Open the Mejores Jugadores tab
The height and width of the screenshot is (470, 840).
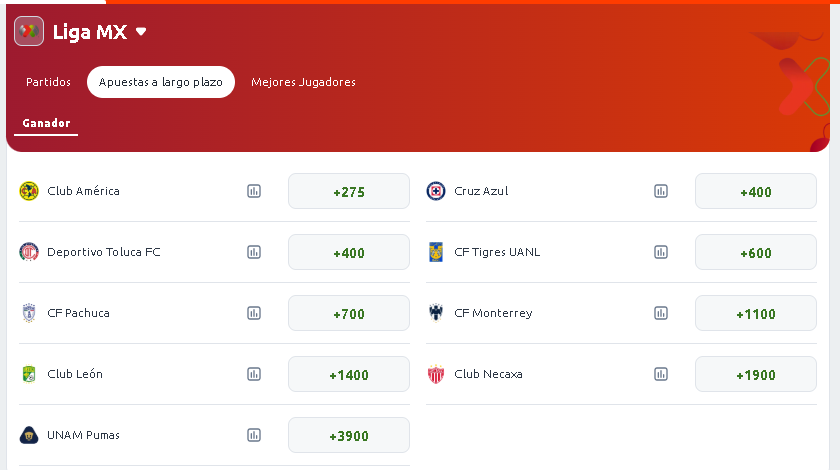tap(303, 82)
